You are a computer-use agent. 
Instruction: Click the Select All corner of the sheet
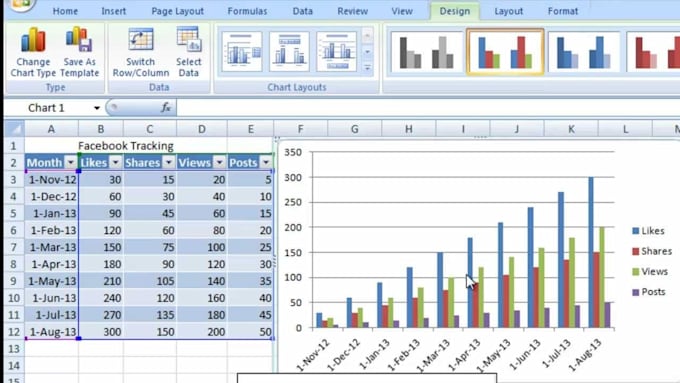coord(14,129)
